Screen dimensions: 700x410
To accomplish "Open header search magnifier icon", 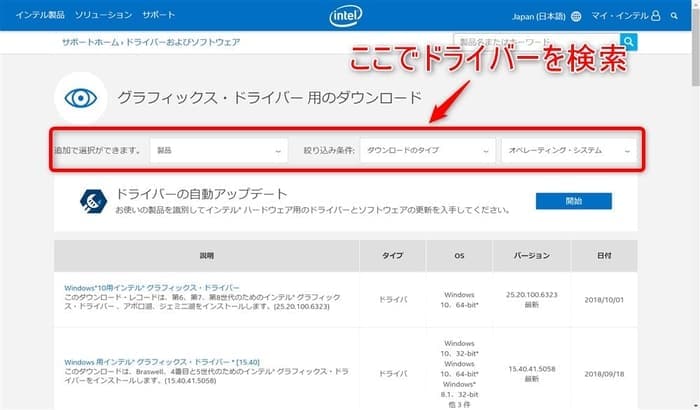I will 674,16.
